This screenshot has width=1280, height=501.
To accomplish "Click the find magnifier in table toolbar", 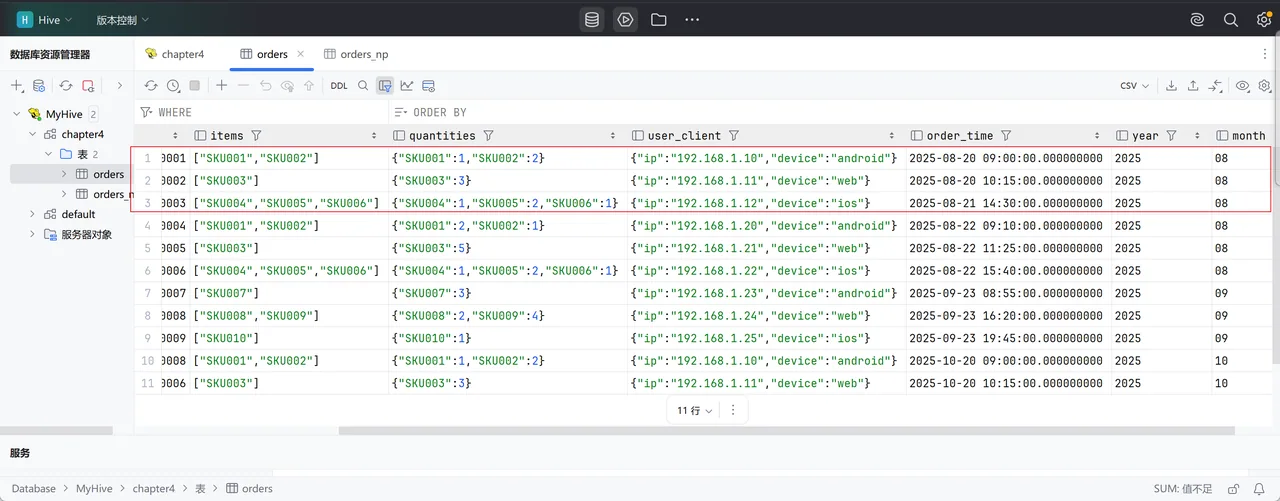I will pyautogui.click(x=363, y=86).
